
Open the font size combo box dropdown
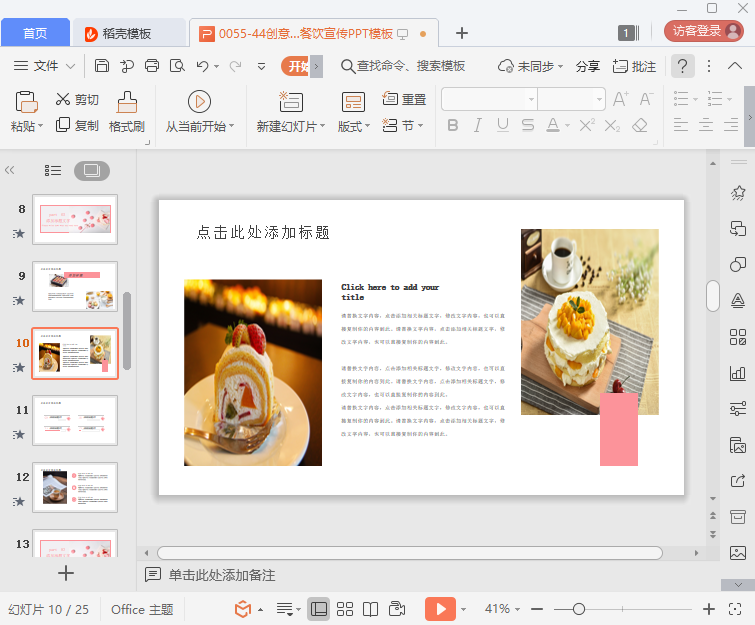[599, 99]
